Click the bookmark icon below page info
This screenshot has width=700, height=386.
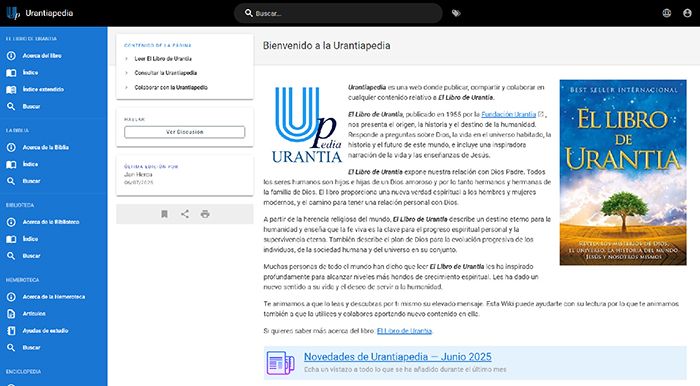pyautogui.click(x=164, y=214)
